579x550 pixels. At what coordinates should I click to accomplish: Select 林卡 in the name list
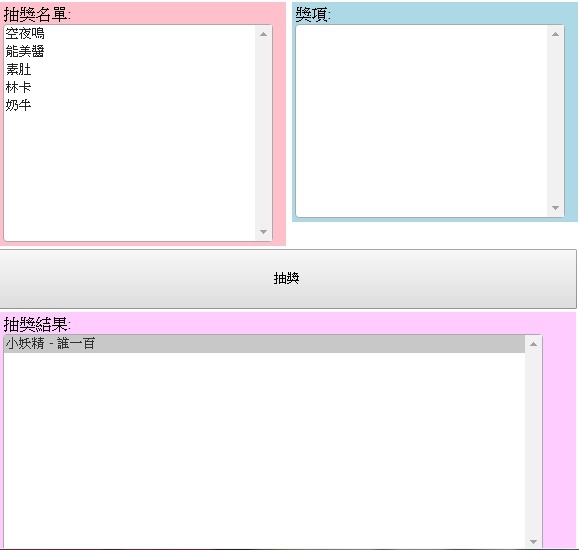point(129,88)
